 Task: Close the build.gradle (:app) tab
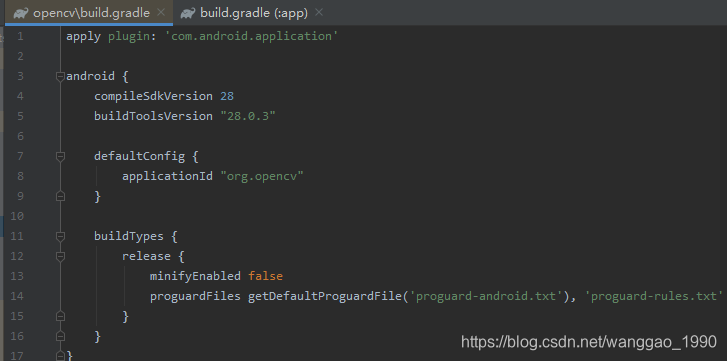point(319,13)
